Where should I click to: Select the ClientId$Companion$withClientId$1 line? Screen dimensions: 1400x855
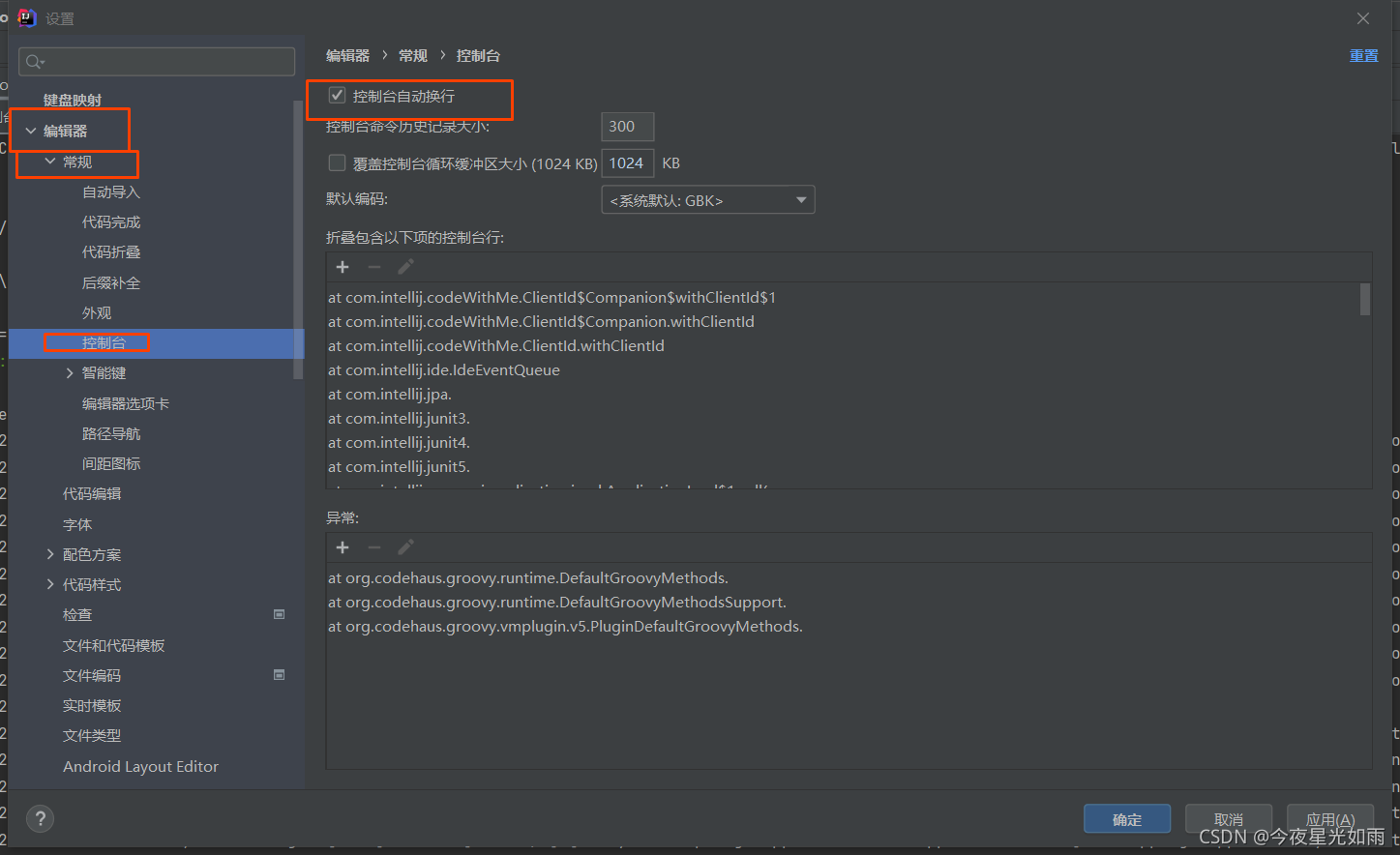[551, 298]
